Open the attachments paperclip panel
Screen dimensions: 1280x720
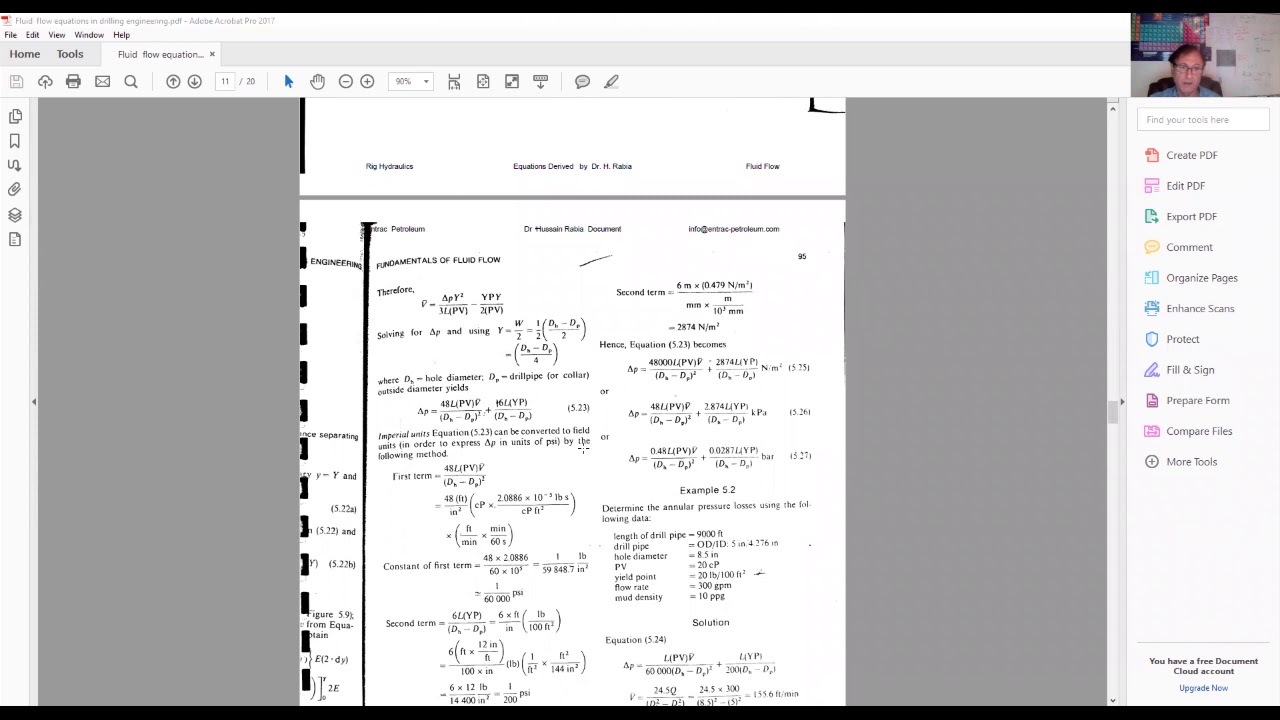tap(15, 189)
